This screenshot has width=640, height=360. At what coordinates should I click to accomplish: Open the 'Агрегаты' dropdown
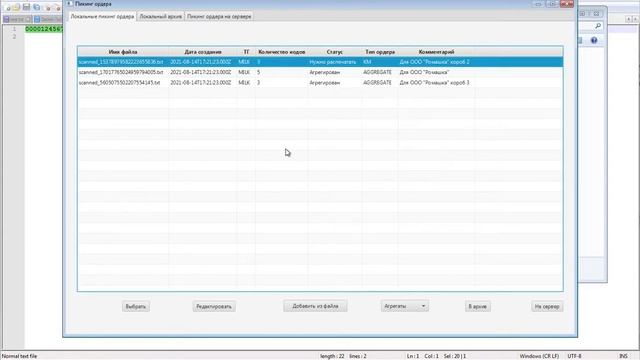[404, 306]
